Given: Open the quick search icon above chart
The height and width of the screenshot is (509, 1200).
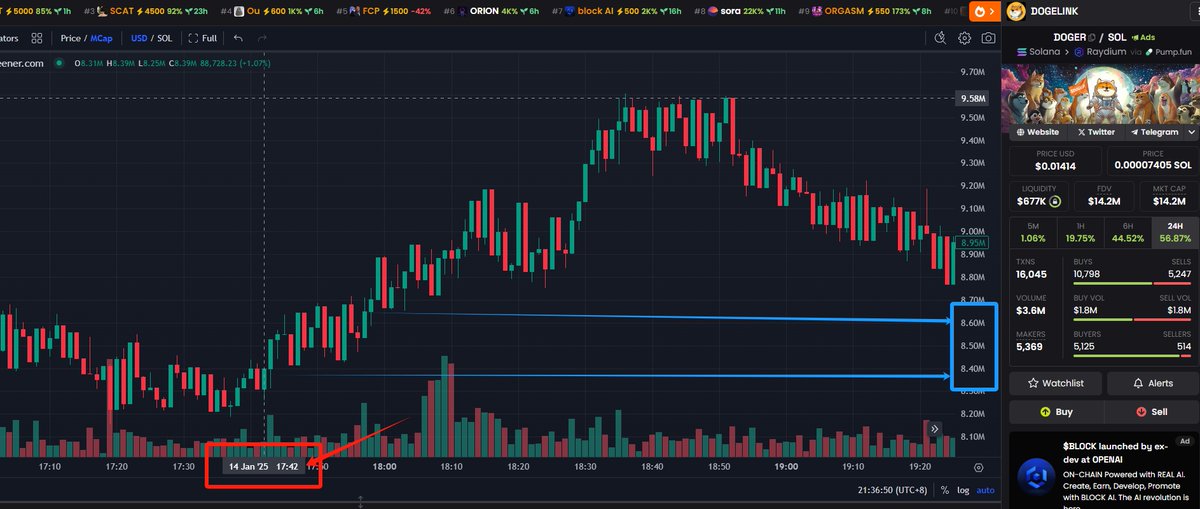Looking at the screenshot, I should pos(940,38).
